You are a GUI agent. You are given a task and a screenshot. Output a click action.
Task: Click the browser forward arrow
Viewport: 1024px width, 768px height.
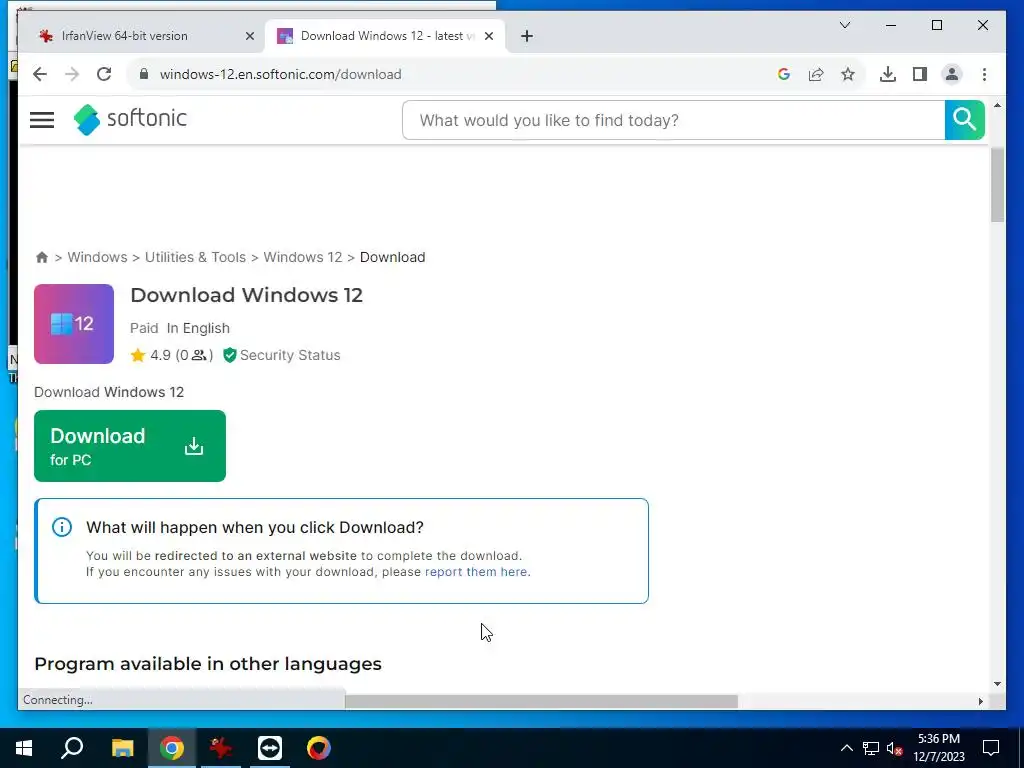pos(72,74)
